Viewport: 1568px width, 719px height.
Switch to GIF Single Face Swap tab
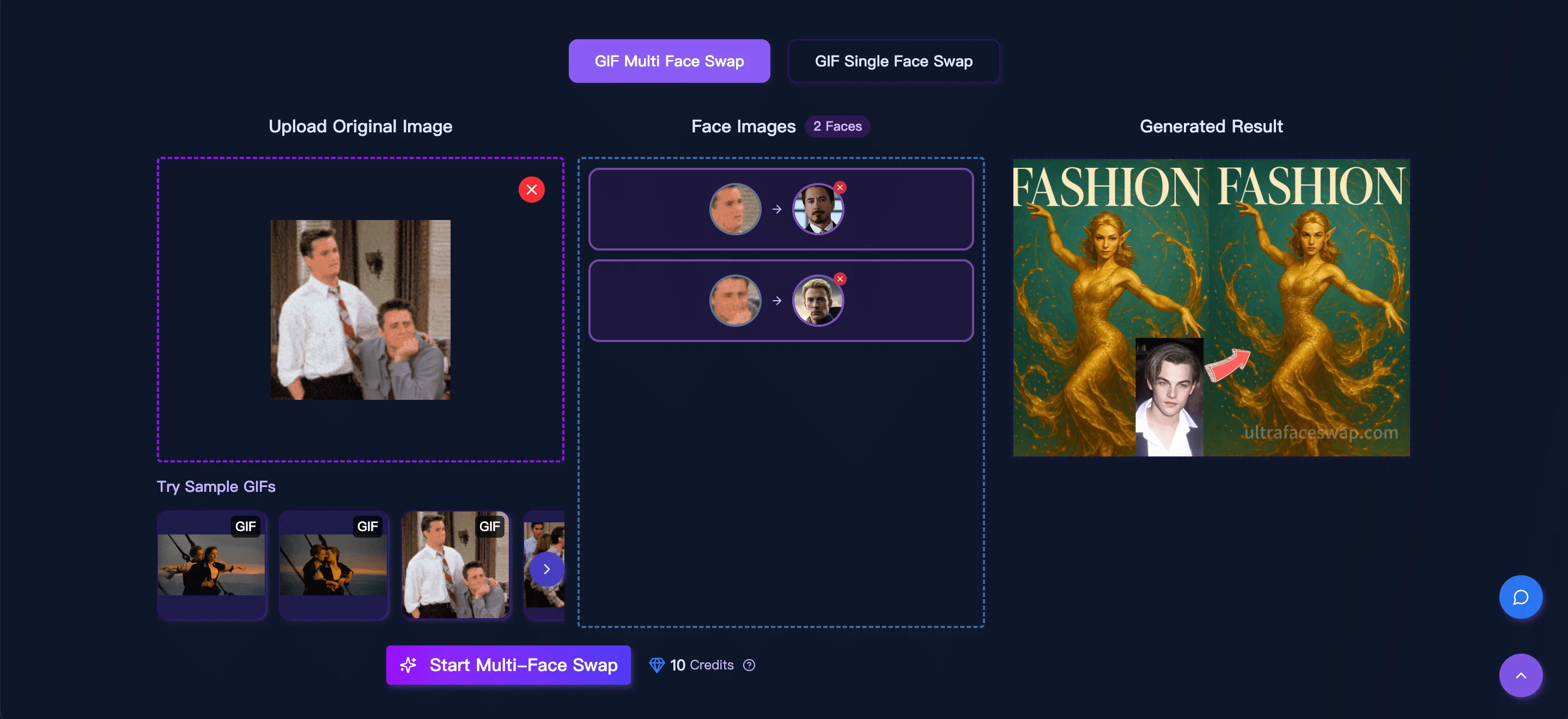(893, 61)
